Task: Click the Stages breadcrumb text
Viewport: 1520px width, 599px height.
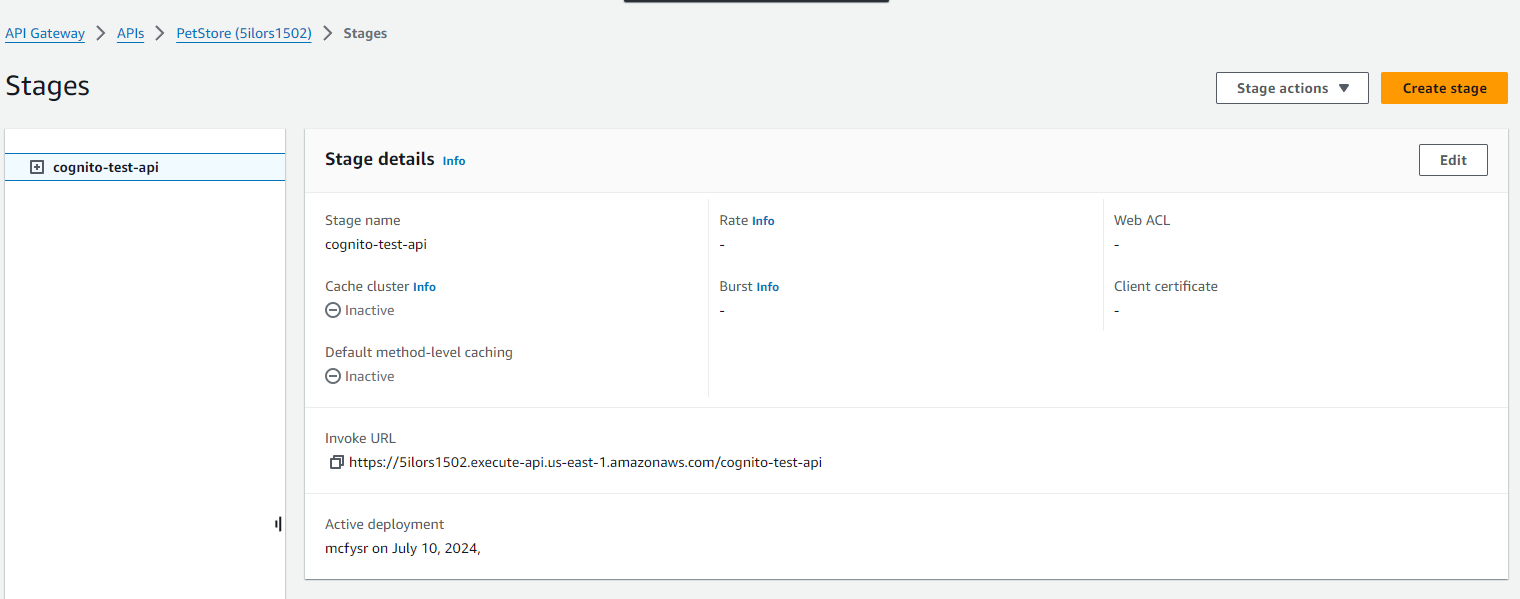Action: click(x=365, y=33)
